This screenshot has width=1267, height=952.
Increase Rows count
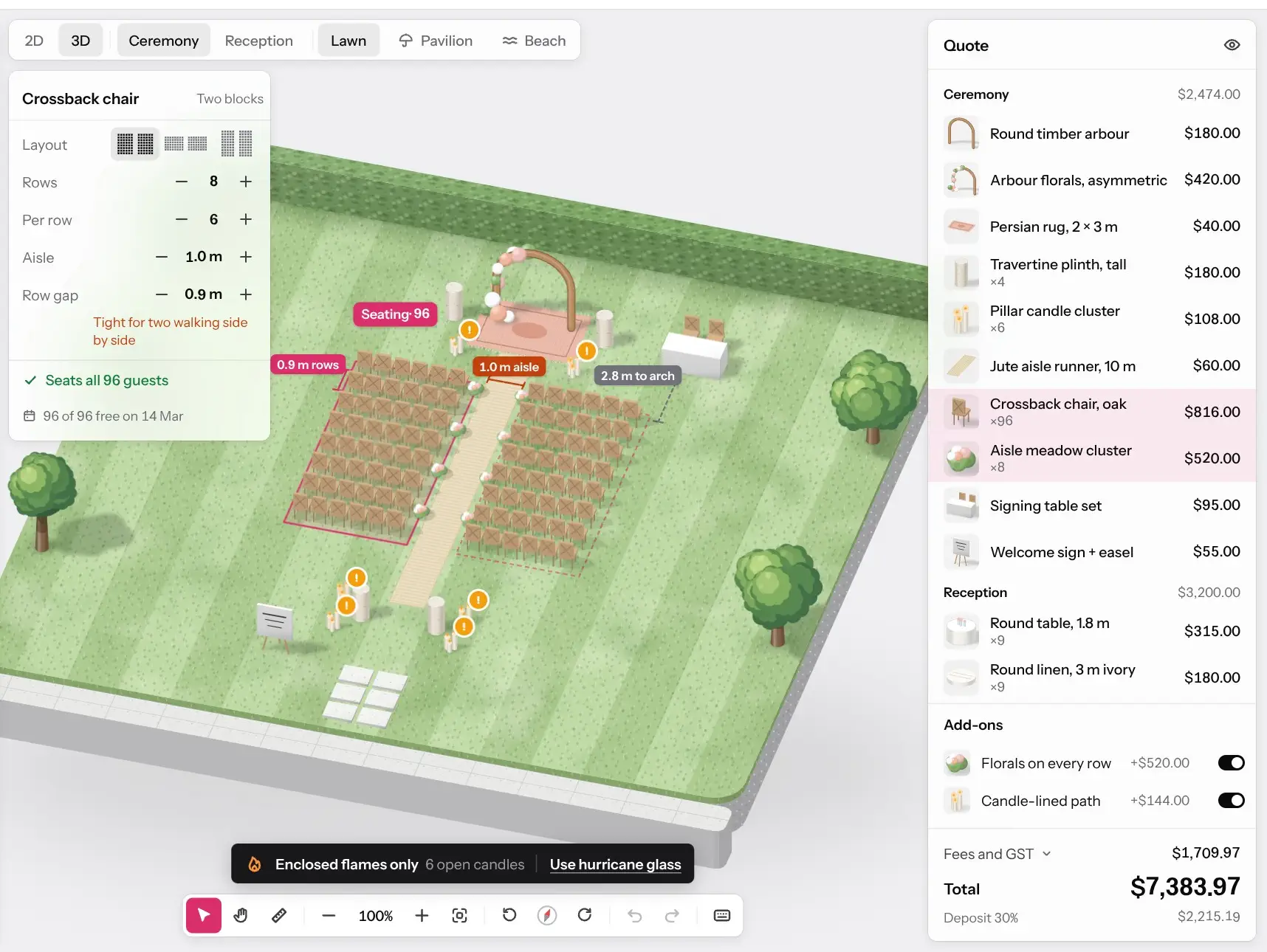click(x=246, y=182)
